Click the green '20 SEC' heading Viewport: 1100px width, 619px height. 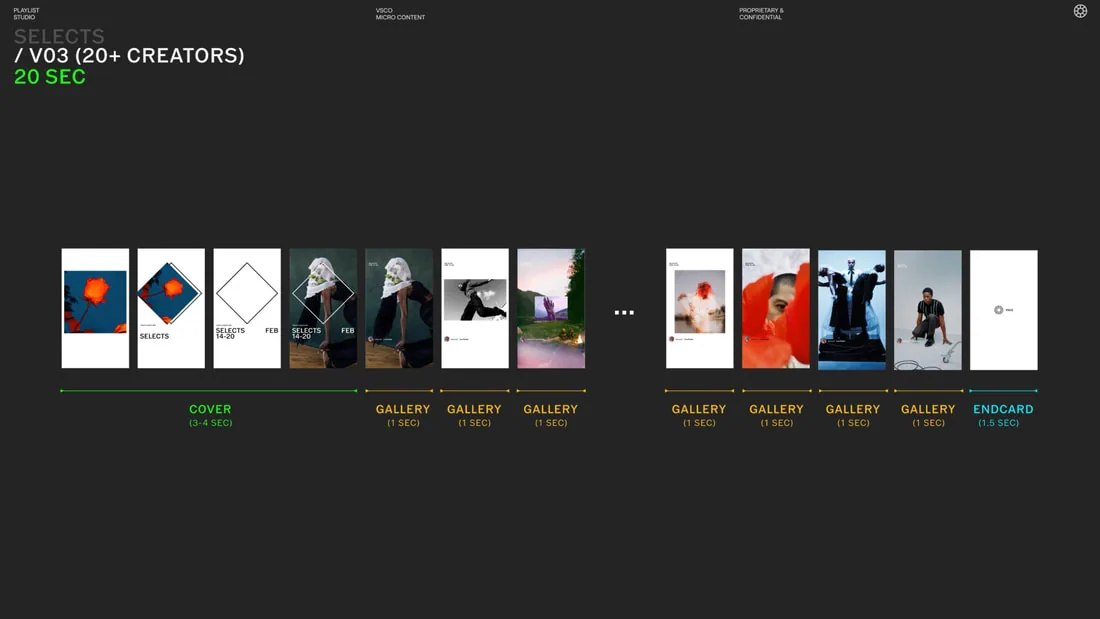pyautogui.click(x=50, y=76)
